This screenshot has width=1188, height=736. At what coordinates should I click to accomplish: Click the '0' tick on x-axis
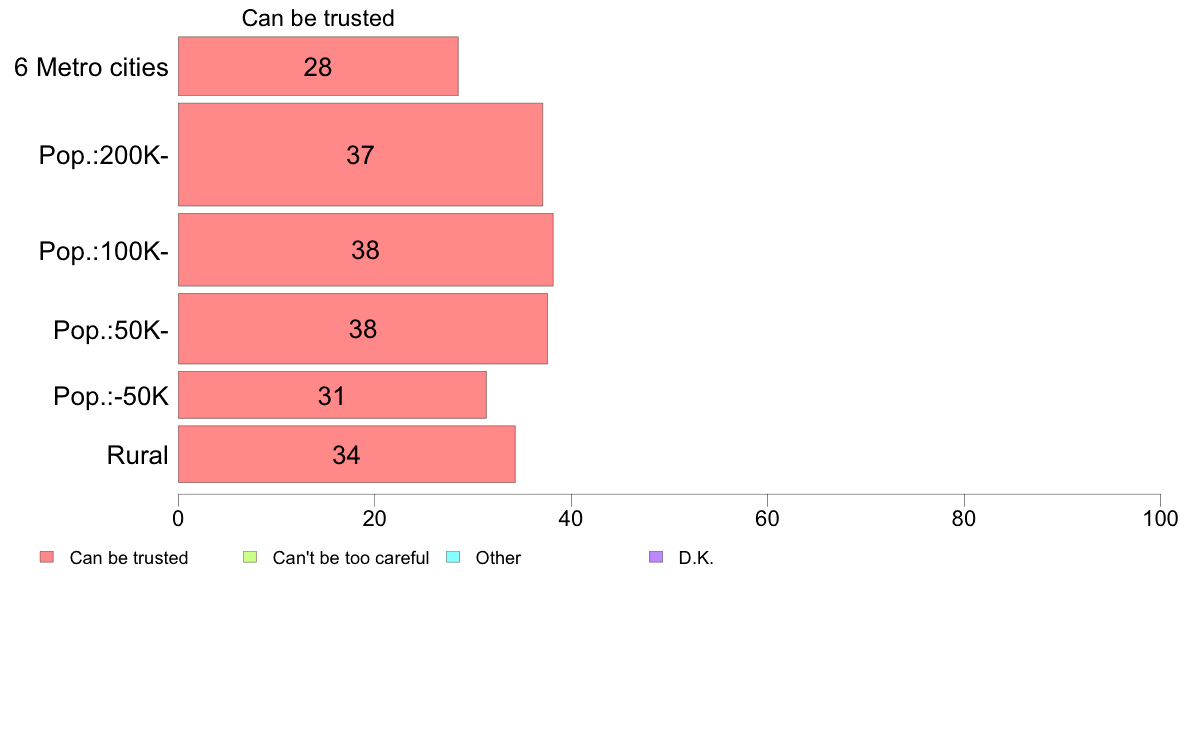178,518
